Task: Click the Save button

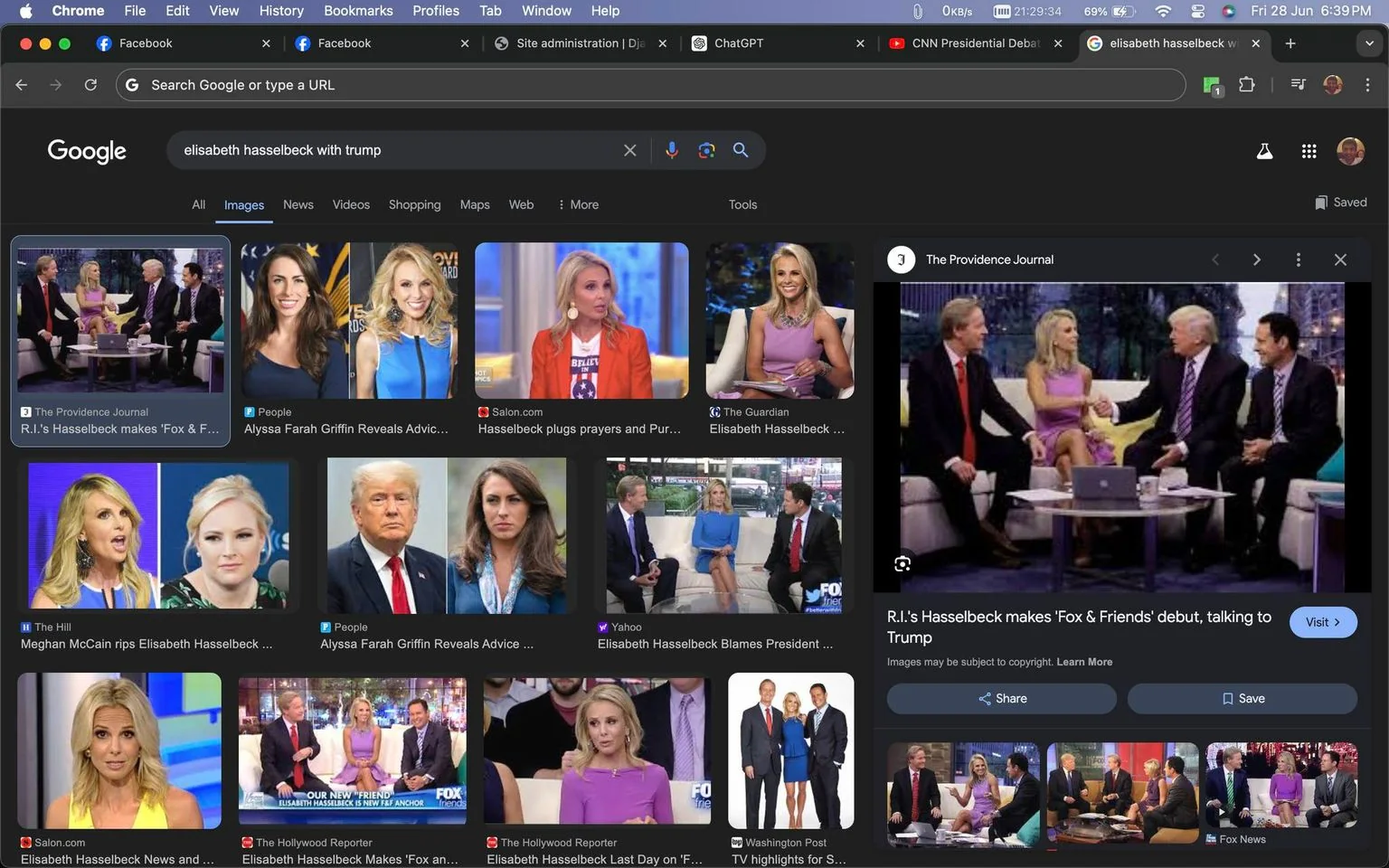Action: tap(1242, 698)
